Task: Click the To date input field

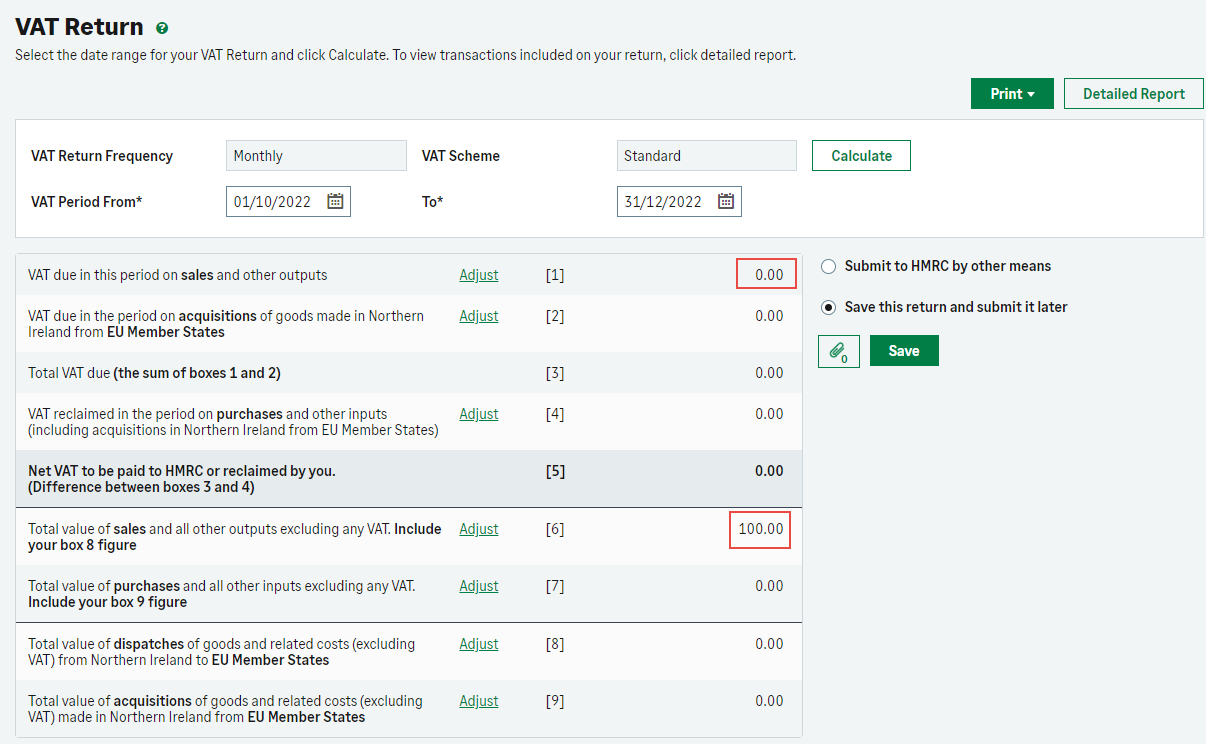Action: (x=664, y=202)
